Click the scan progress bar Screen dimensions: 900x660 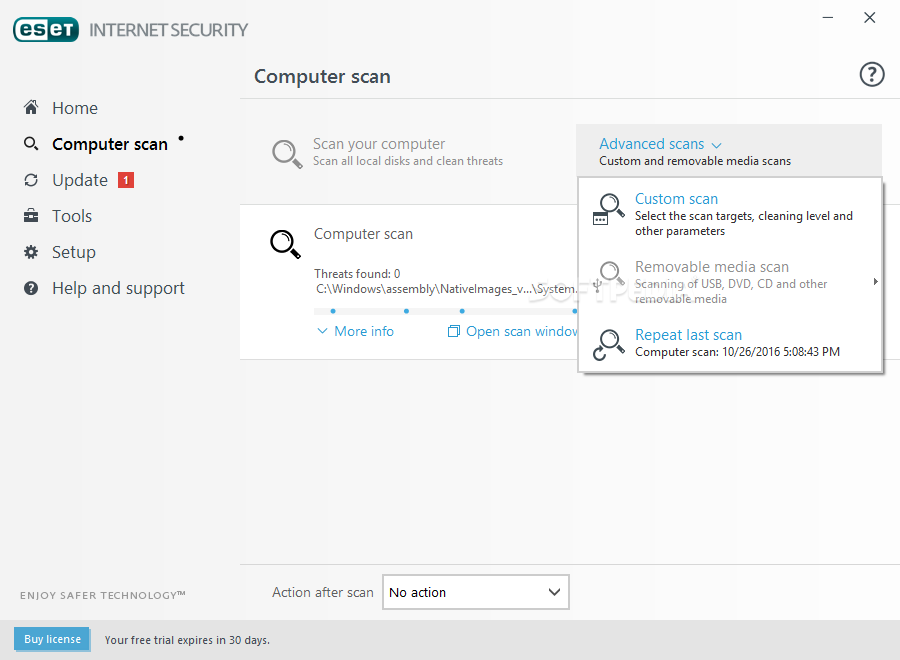pyautogui.click(x=445, y=311)
